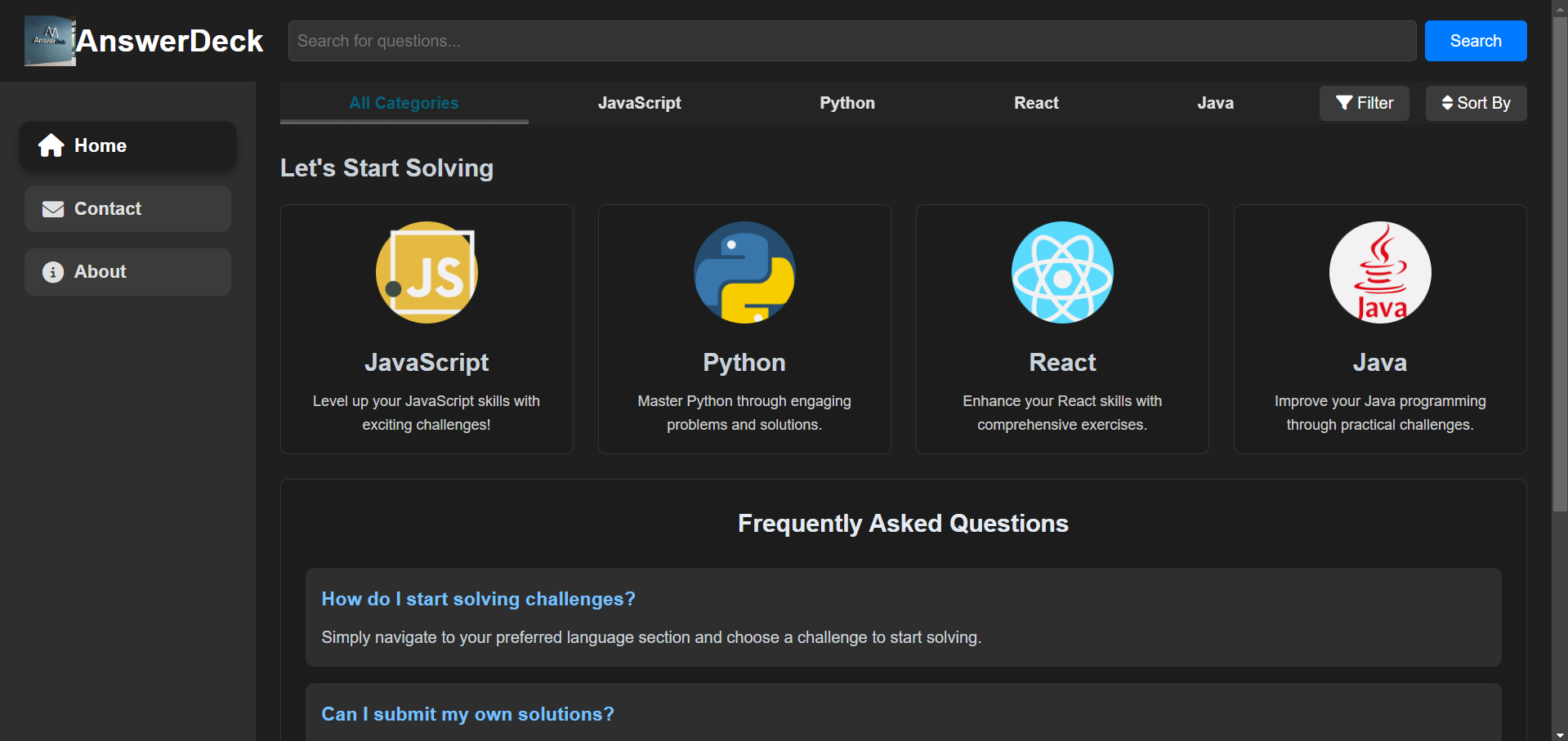Click the sort arrows icon in Sort By
This screenshot has height=741, width=1568.
tap(1447, 103)
